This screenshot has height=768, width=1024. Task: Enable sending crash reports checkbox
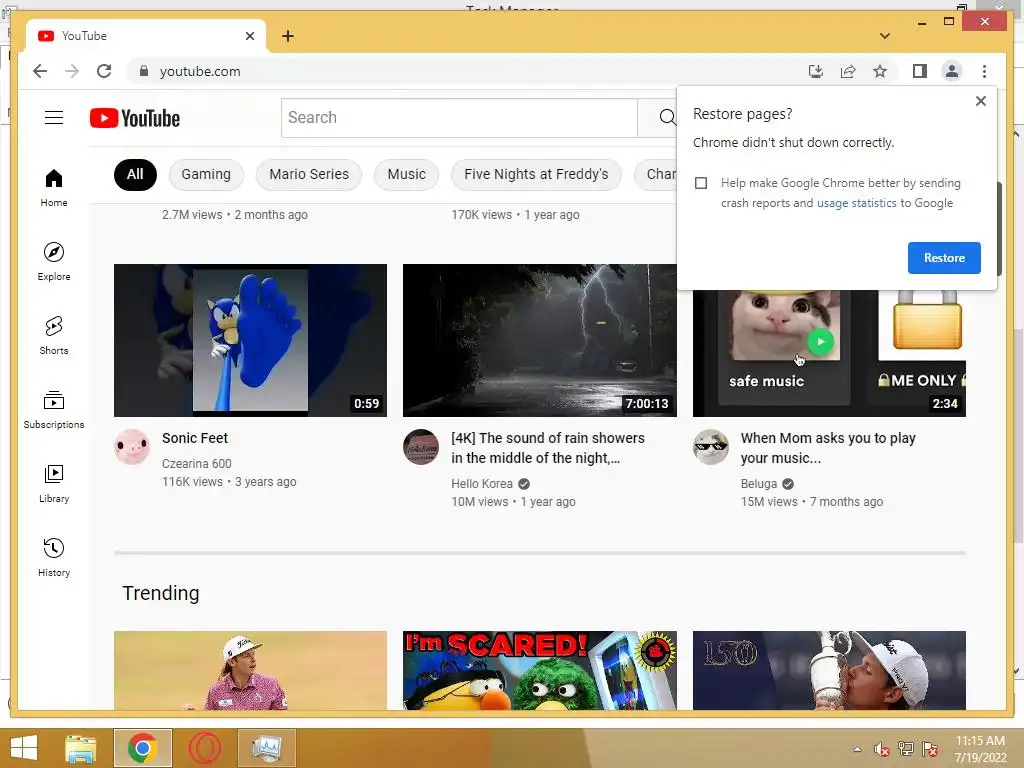click(701, 183)
